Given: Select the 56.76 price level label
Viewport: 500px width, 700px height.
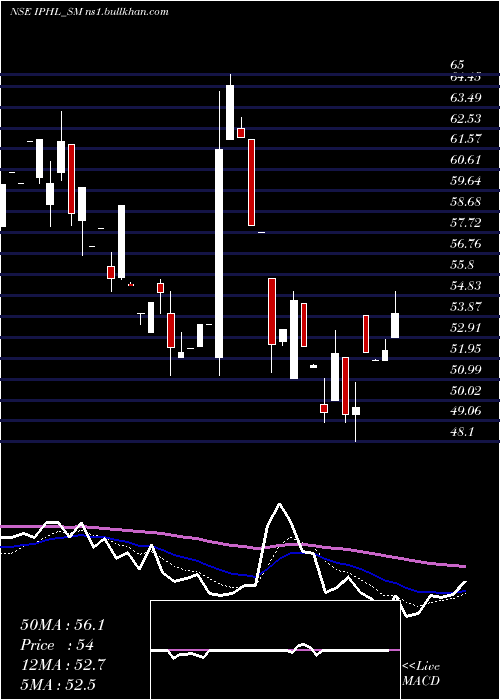Looking at the screenshot, I should pyautogui.click(x=466, y=244).
